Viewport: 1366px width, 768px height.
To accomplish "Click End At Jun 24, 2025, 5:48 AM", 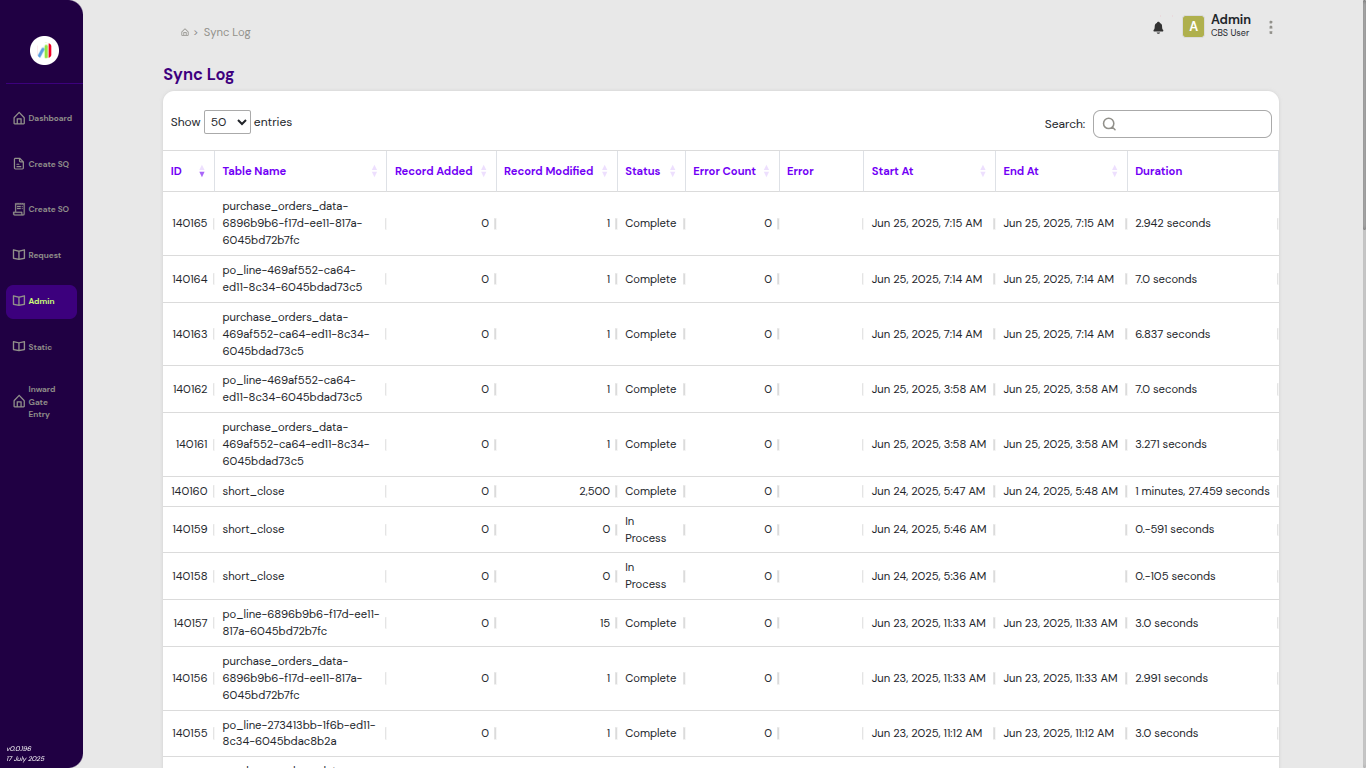I will 1061,491.
